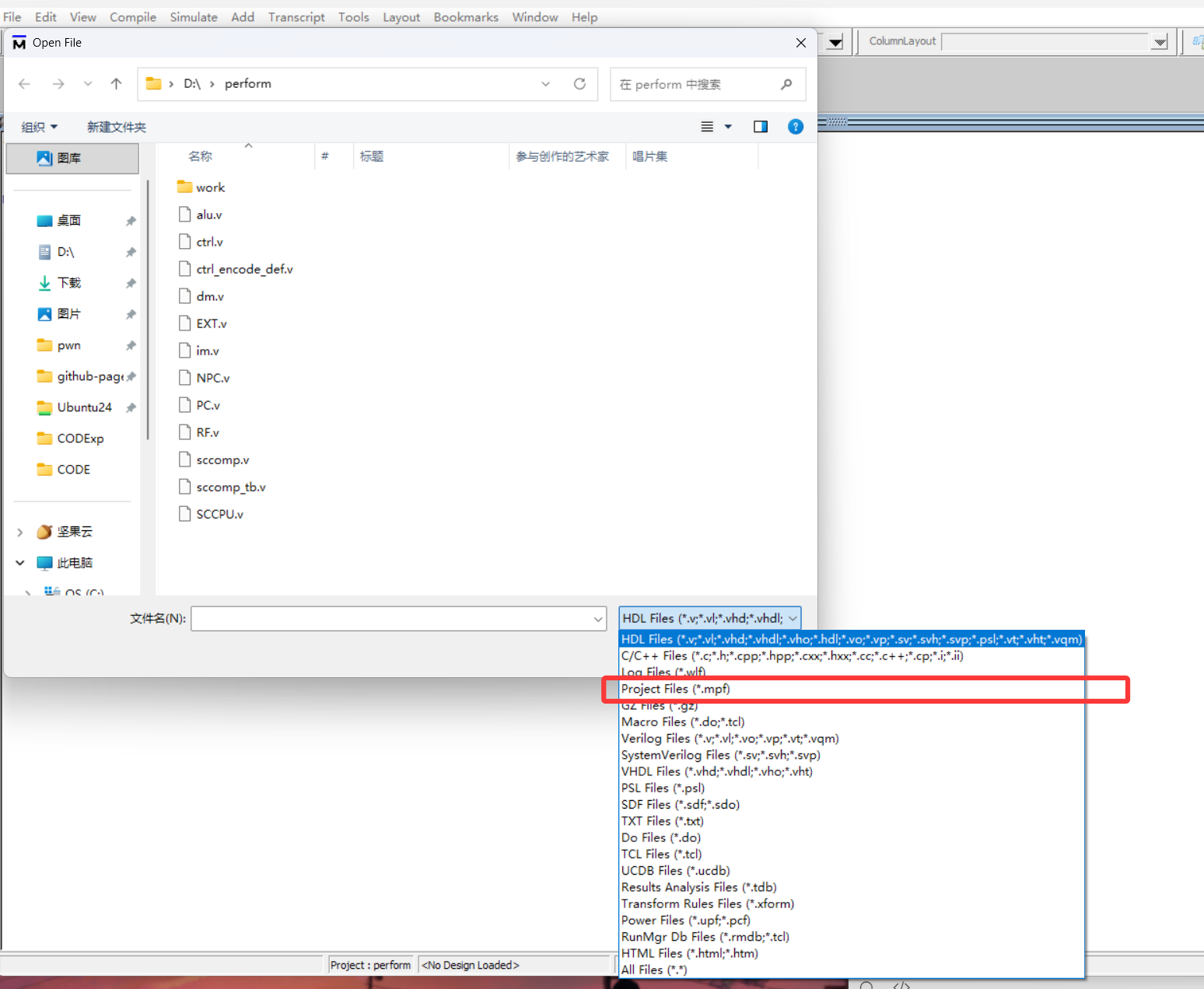Select All Files (*.*) filter option
Image resolution: width=1204 pixels, height=989 pixels.
(653, 970)
